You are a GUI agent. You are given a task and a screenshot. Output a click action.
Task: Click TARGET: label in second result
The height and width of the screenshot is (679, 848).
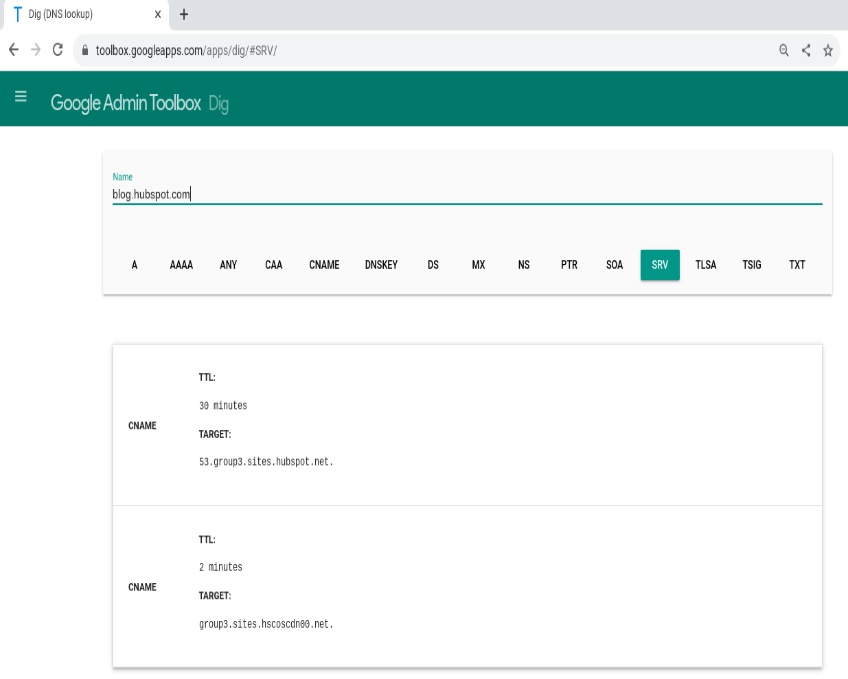click(215, 596)
